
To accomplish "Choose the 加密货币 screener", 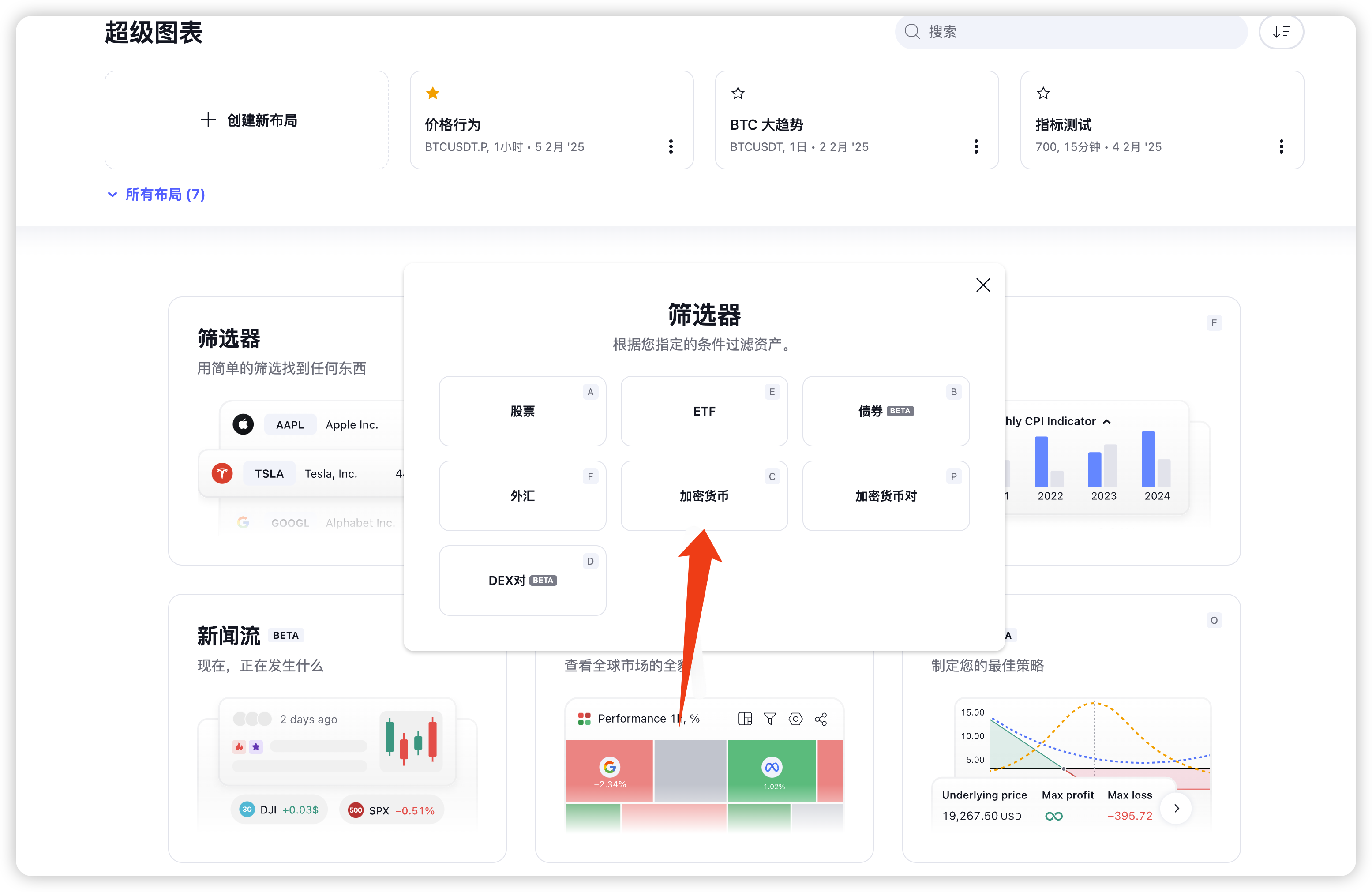I will pos(703,496).
